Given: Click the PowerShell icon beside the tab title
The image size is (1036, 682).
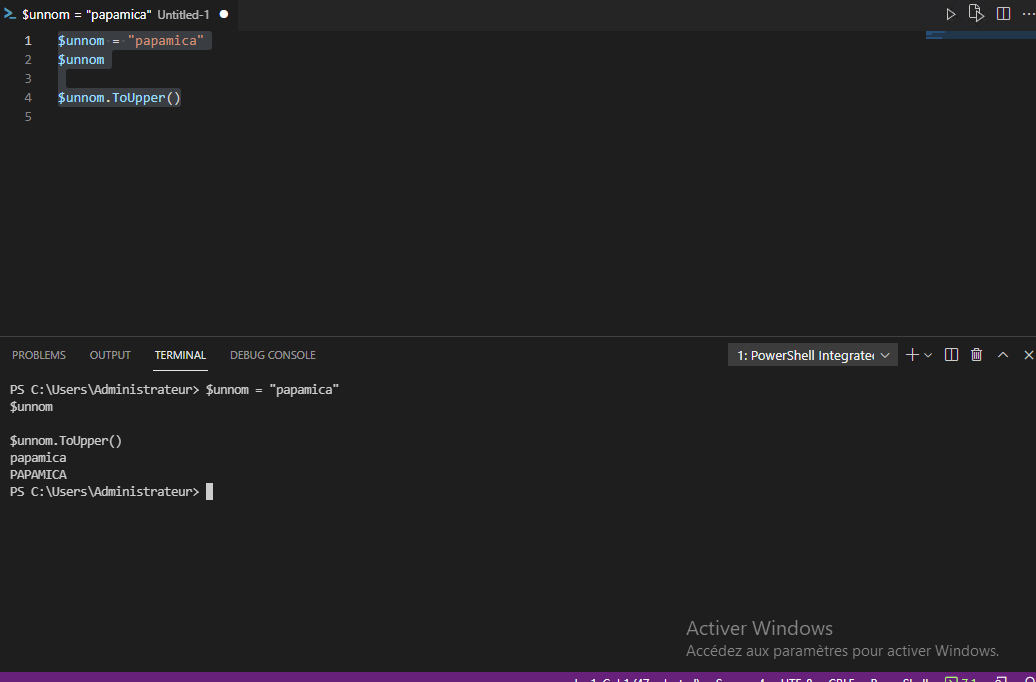Looking at the screenshot, I should click(x=10, y=13).
